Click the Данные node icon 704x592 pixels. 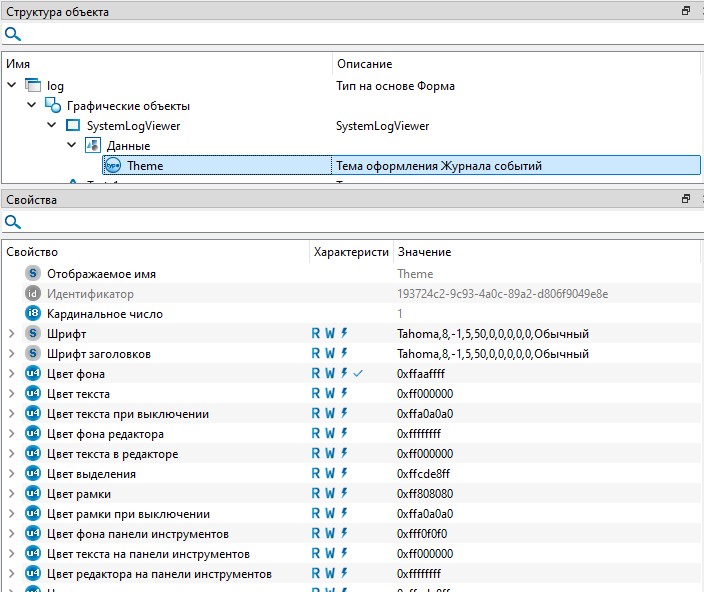(93, 146)
